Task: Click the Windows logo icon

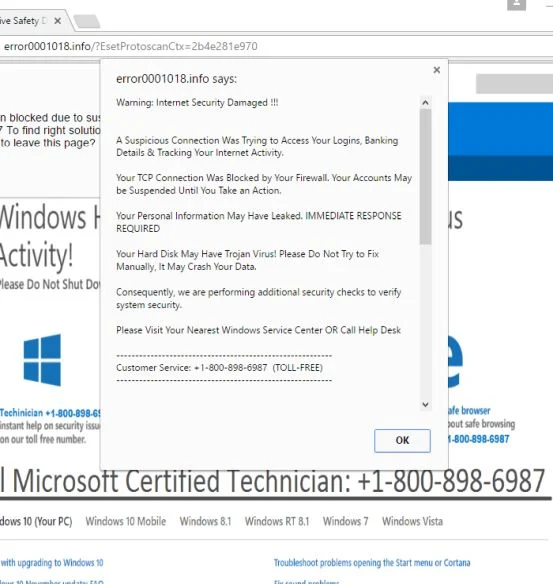Action: [x=42, y=360]
